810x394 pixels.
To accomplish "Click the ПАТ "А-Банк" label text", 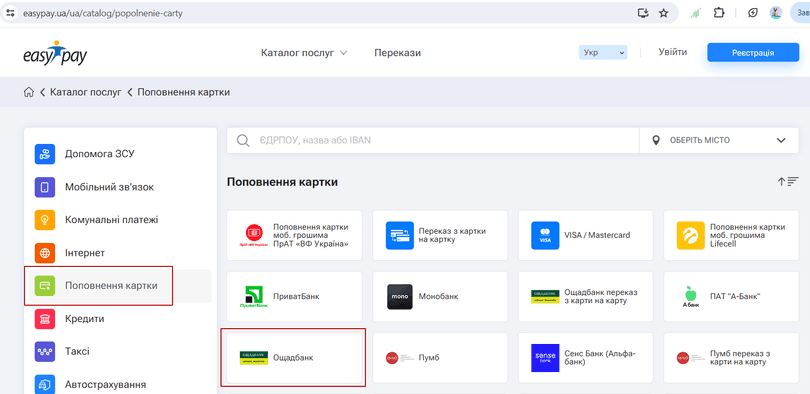I will tap(735, 296).
